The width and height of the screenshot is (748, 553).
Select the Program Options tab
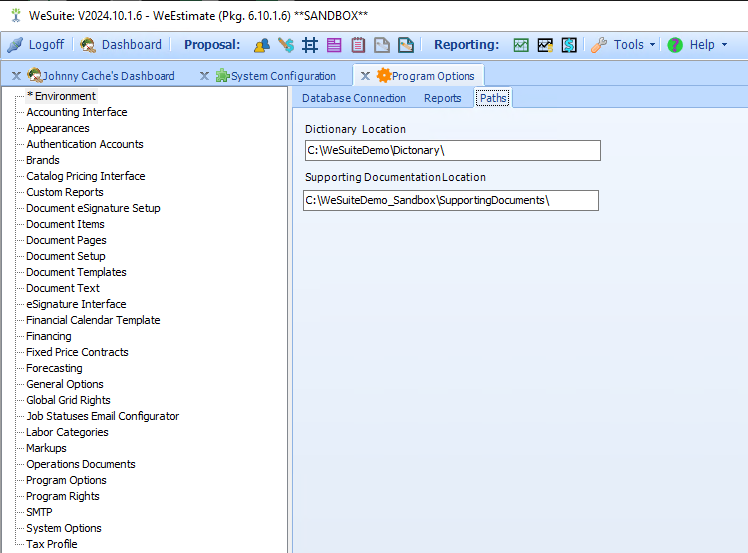tap(433, 76)
